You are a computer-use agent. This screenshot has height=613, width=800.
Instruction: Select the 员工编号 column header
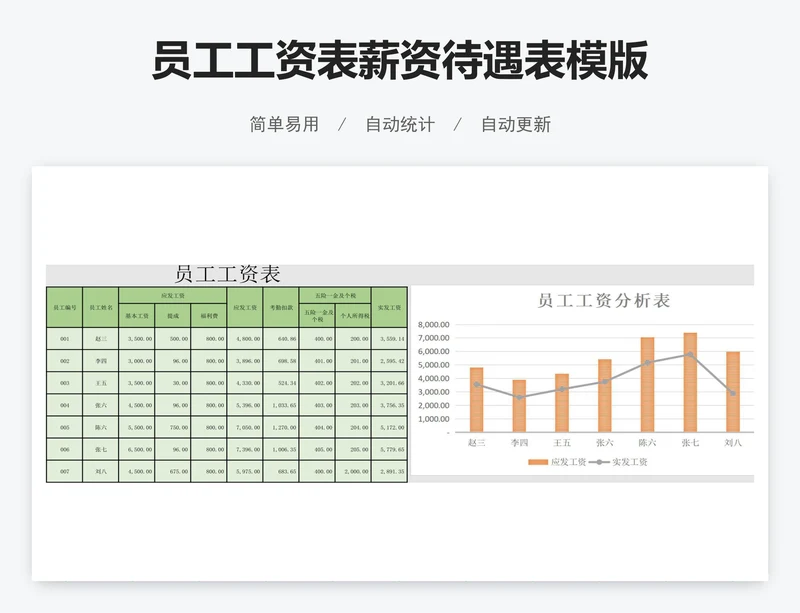point(65,307)
